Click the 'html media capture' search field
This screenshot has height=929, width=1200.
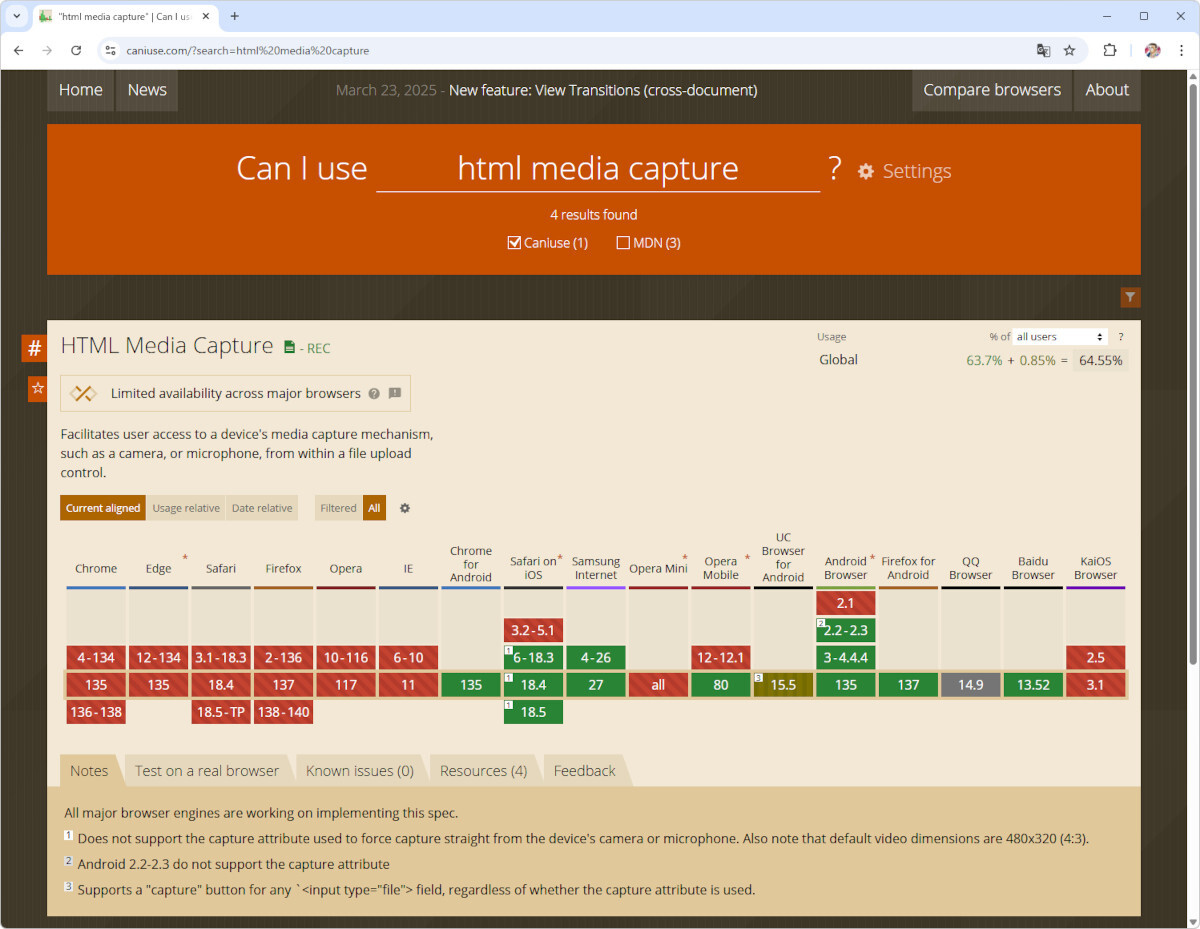pyautogui.click(x=597, y=169)
